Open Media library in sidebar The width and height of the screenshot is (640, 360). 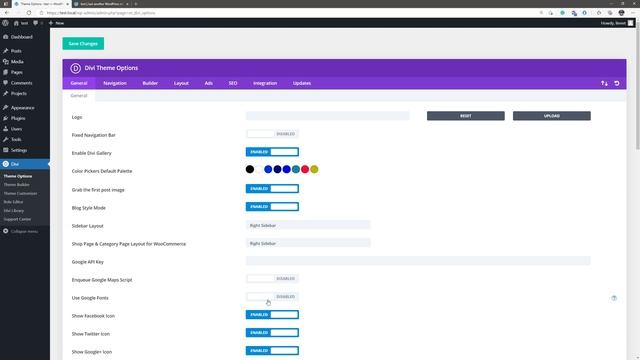(x=17, y=62)
